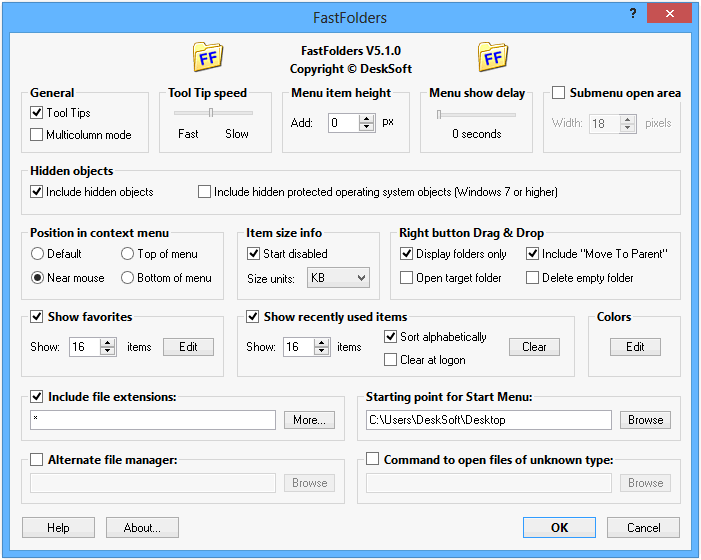Click the "Fast" tool tip speed label
This screenshot has width=701, height=560.
[x=188, y=134]
